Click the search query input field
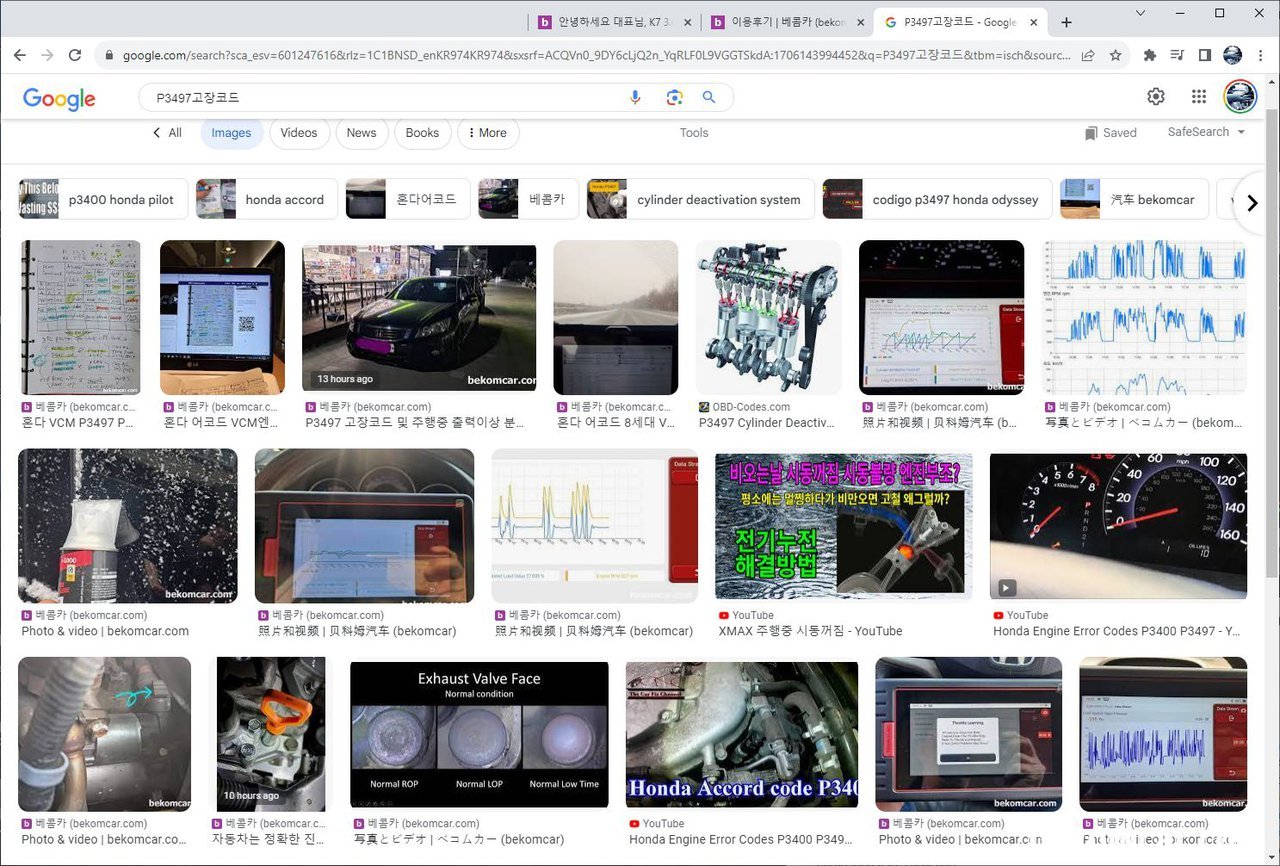The height and width of the screenshot is (866, 1280). point(385,98)
